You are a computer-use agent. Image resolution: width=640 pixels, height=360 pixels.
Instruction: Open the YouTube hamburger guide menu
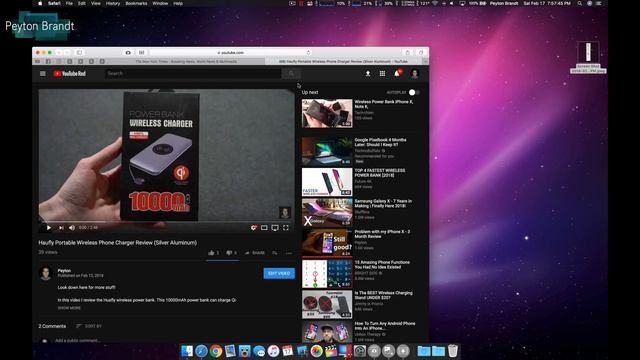(42, 73)
